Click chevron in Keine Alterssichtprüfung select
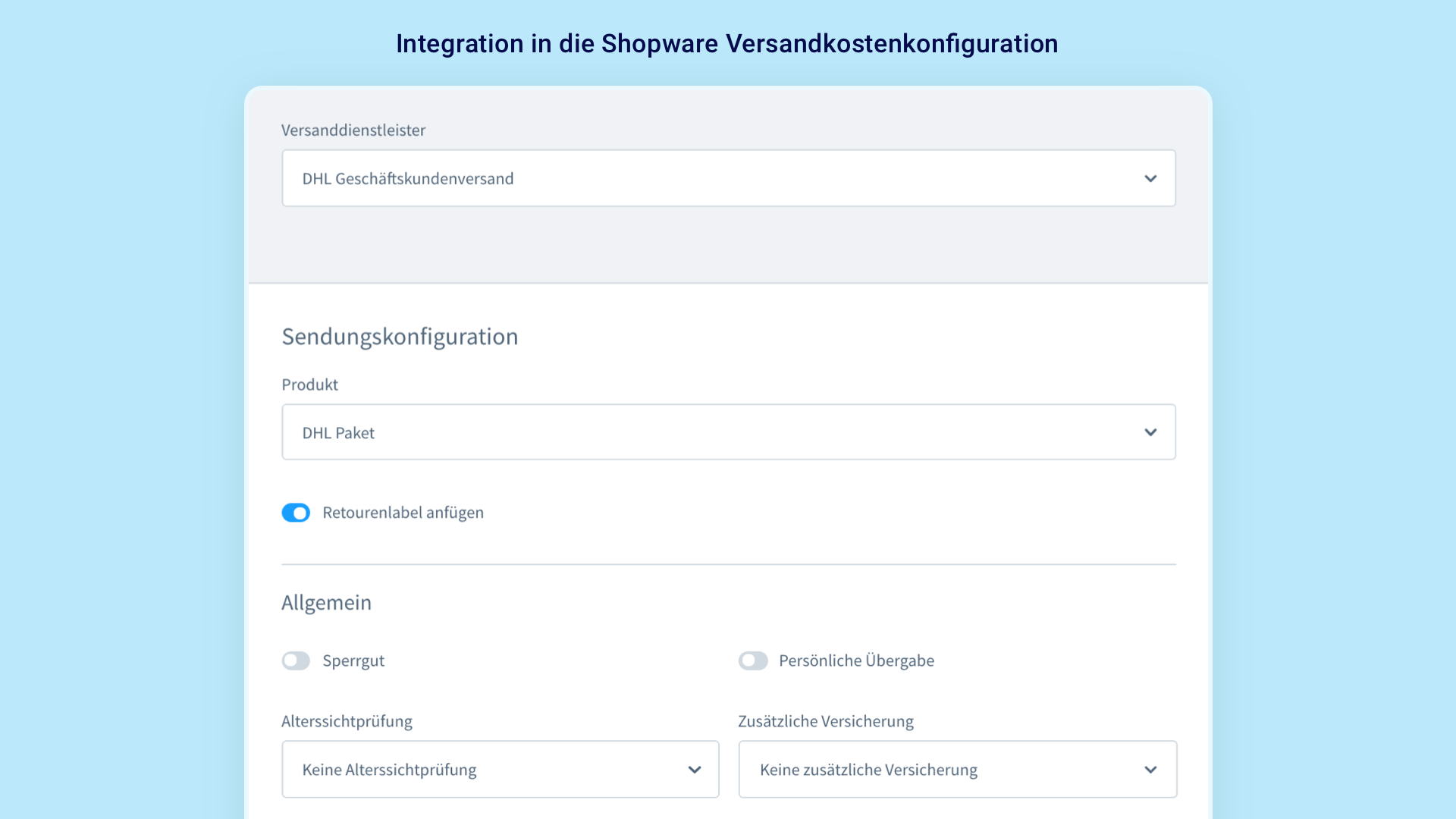 coord(694,770)
